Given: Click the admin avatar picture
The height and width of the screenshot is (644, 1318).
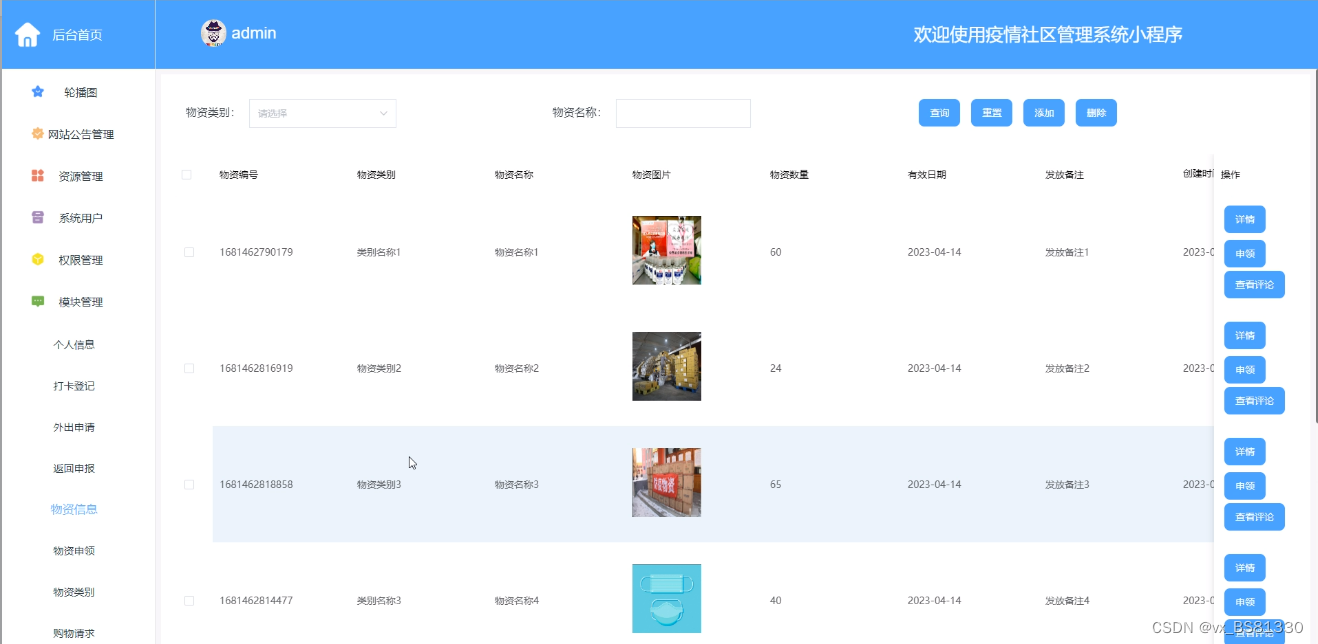Looking at the screenshot, I should coord(214,33).
